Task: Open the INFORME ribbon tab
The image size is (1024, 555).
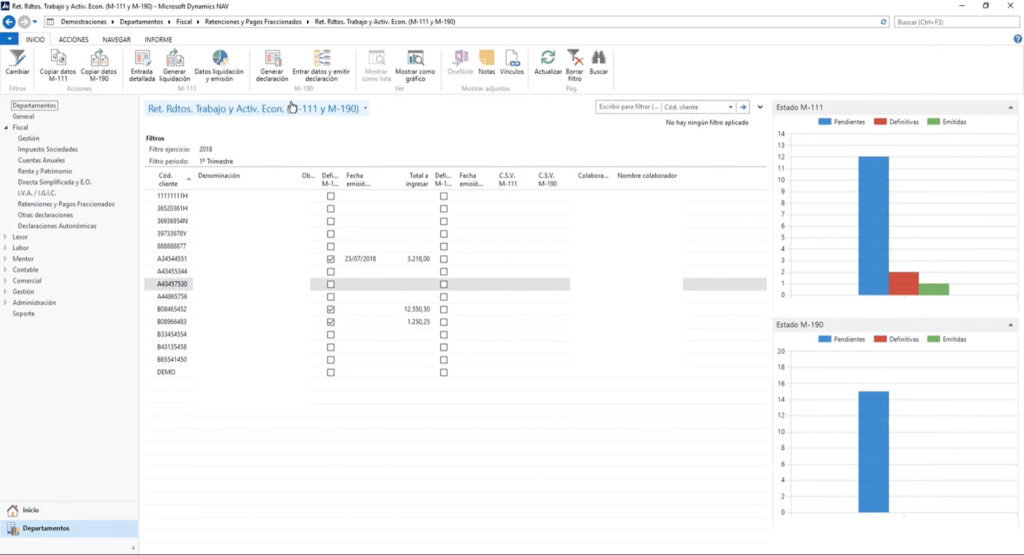Action: [158, 40]
